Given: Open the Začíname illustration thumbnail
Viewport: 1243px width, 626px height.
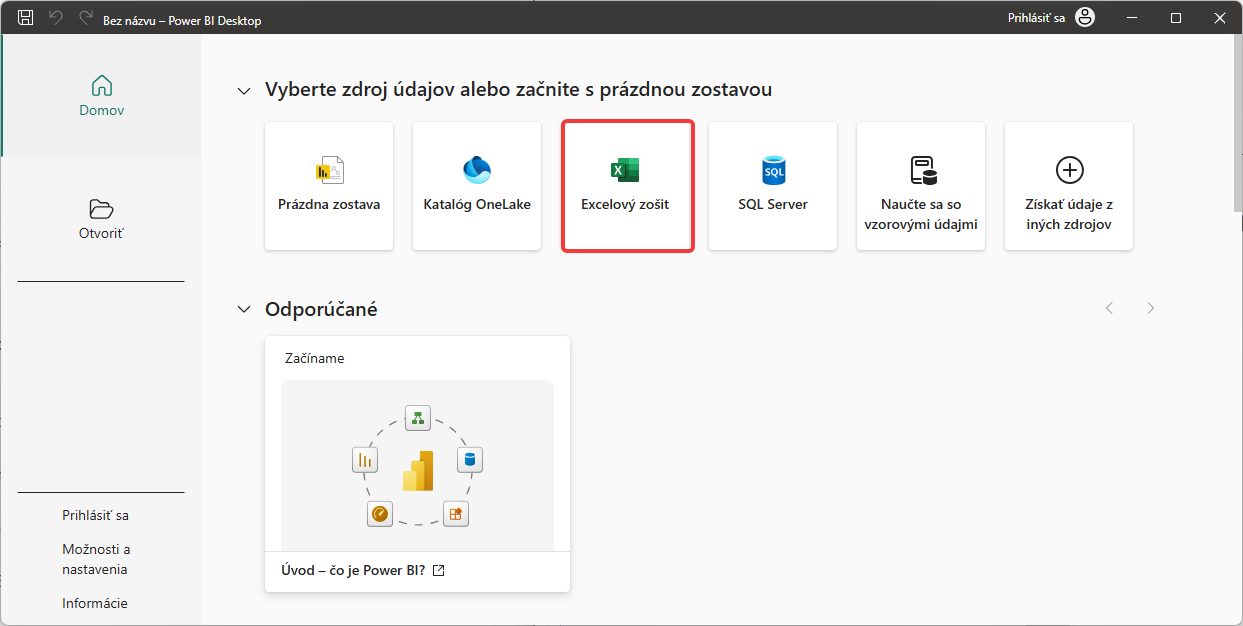Looking at the screenshot, I should (417, 465).
